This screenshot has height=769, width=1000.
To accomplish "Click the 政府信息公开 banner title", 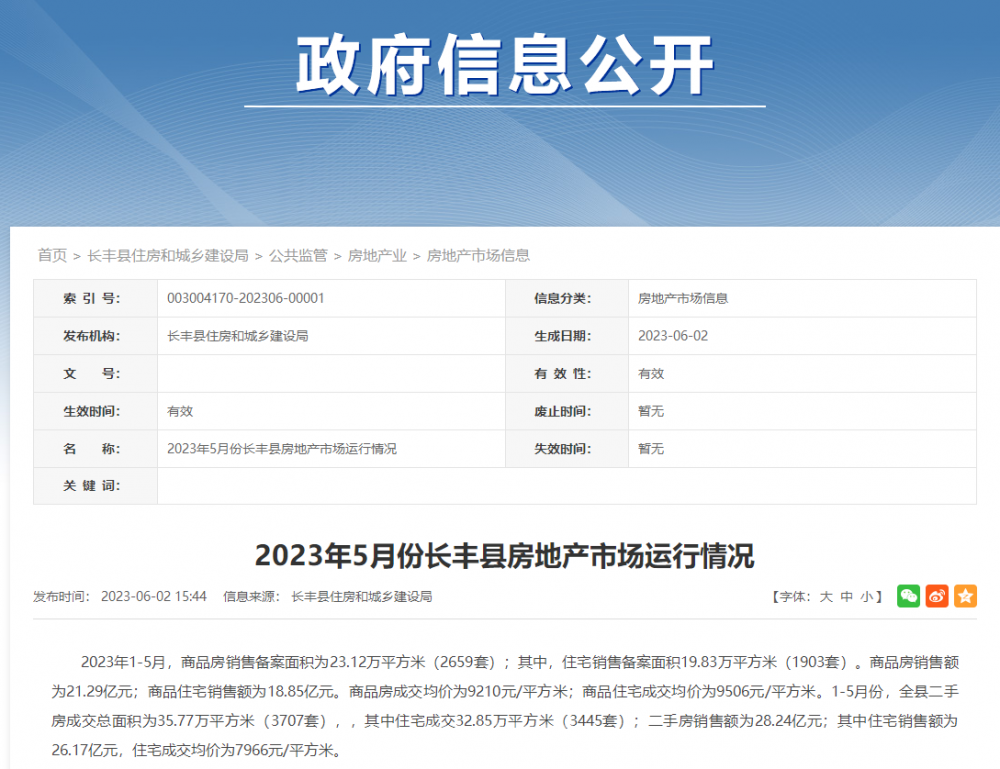I will 504,66.
